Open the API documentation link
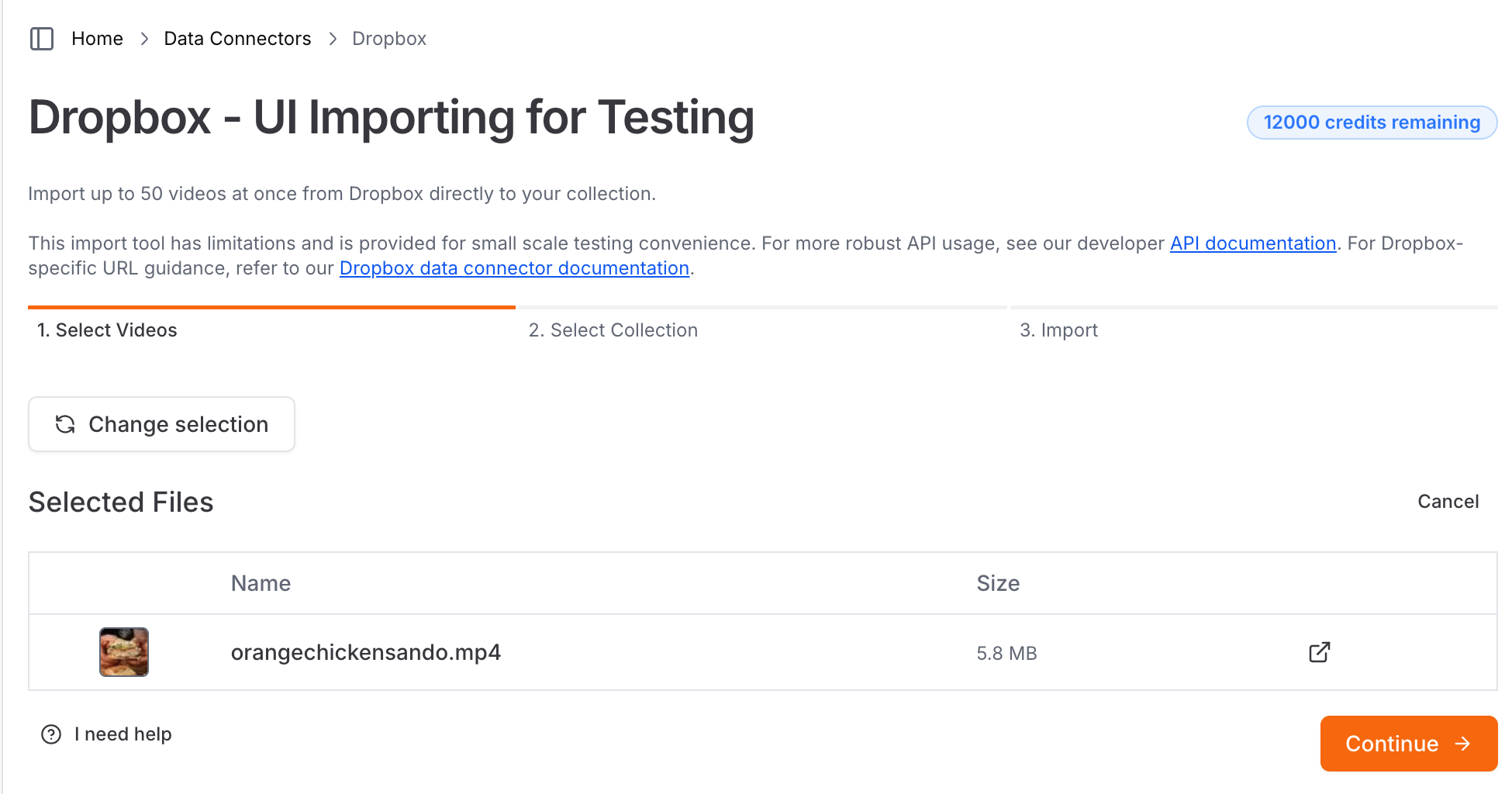This screenshot has height=794, width=1512. pos(1252,243)
